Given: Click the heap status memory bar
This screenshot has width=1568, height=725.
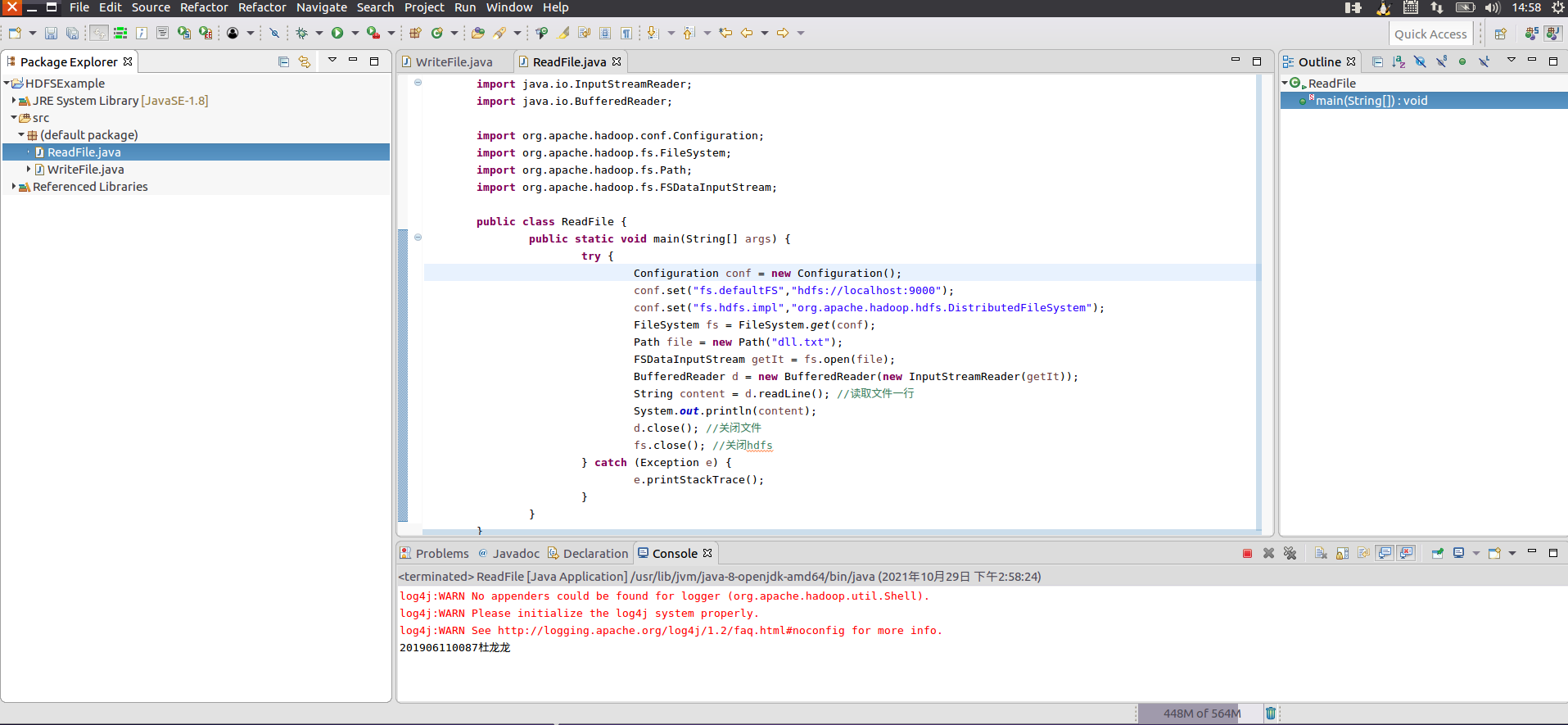Looking at the screenshot, I should 1200,714.
